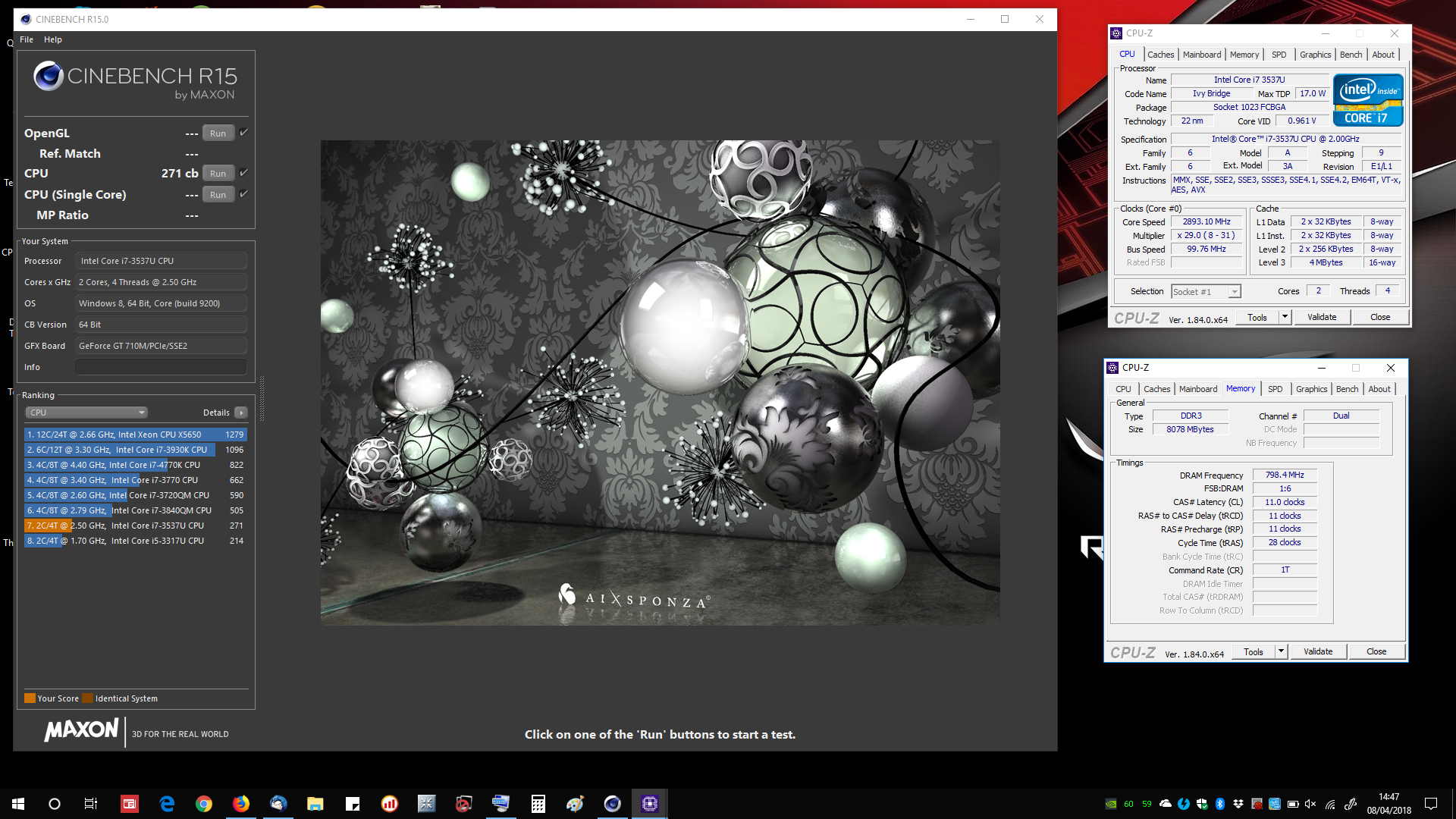The width and height of the screenshot is (1456, 819).
Task: Toggle the CPU test checkmark
Action: pos(244,173)
